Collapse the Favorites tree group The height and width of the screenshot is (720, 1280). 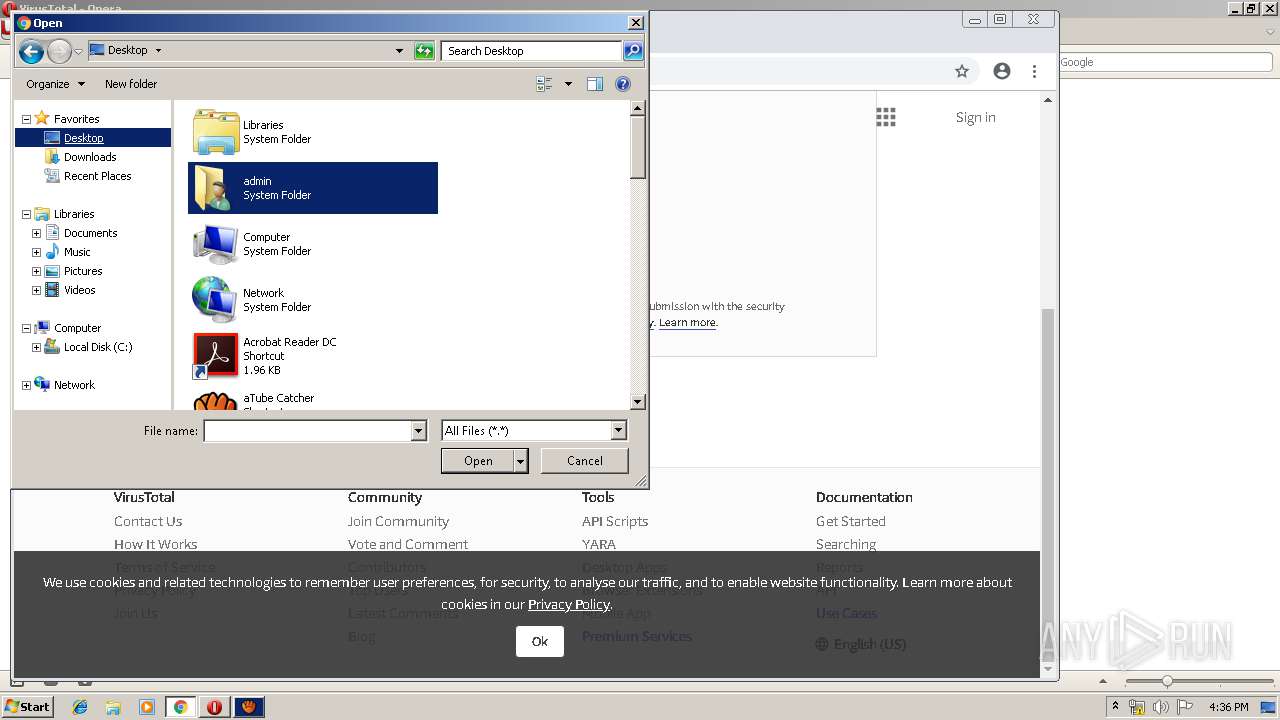[26, 119]
